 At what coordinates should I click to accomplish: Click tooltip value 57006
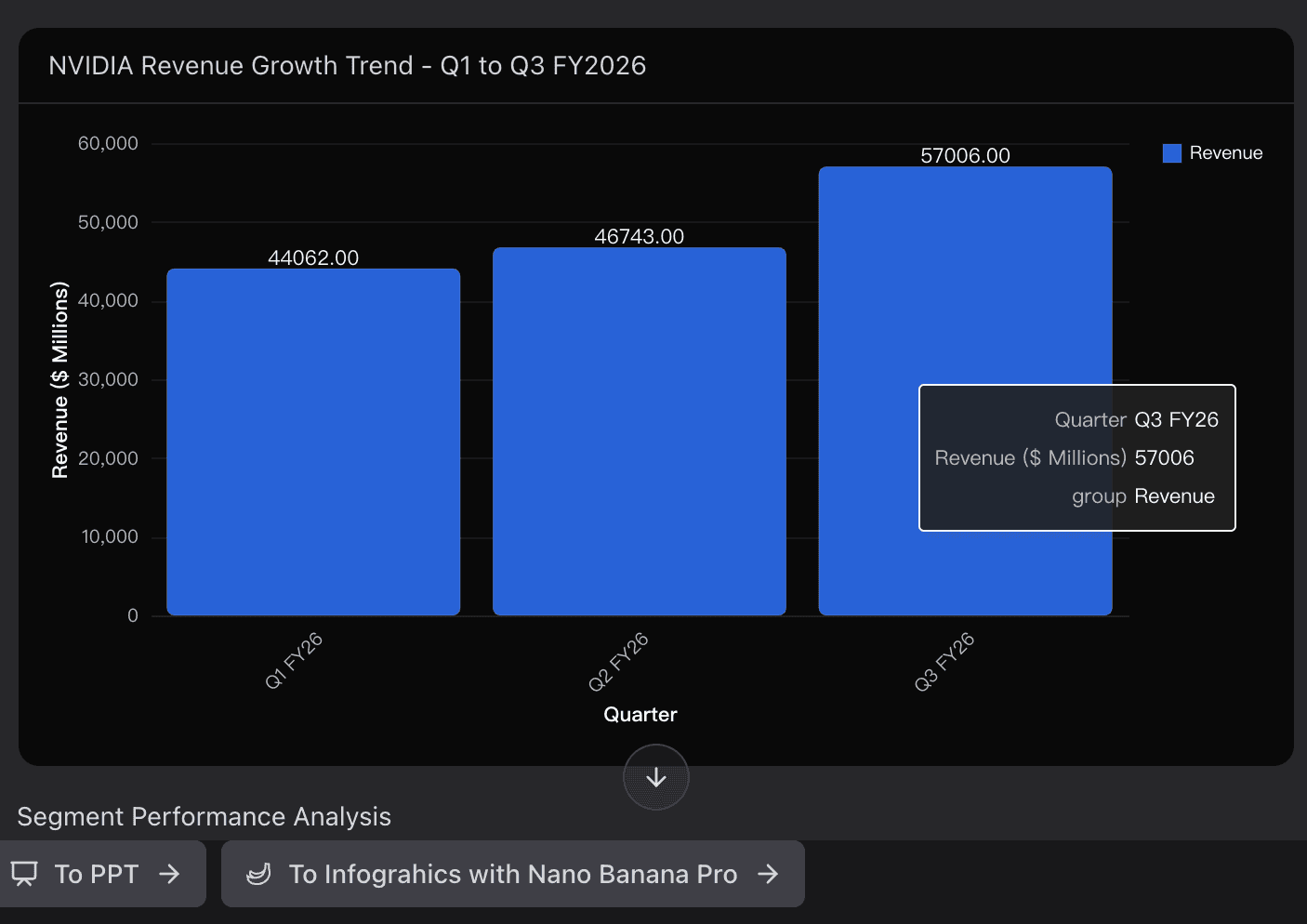1165,457
